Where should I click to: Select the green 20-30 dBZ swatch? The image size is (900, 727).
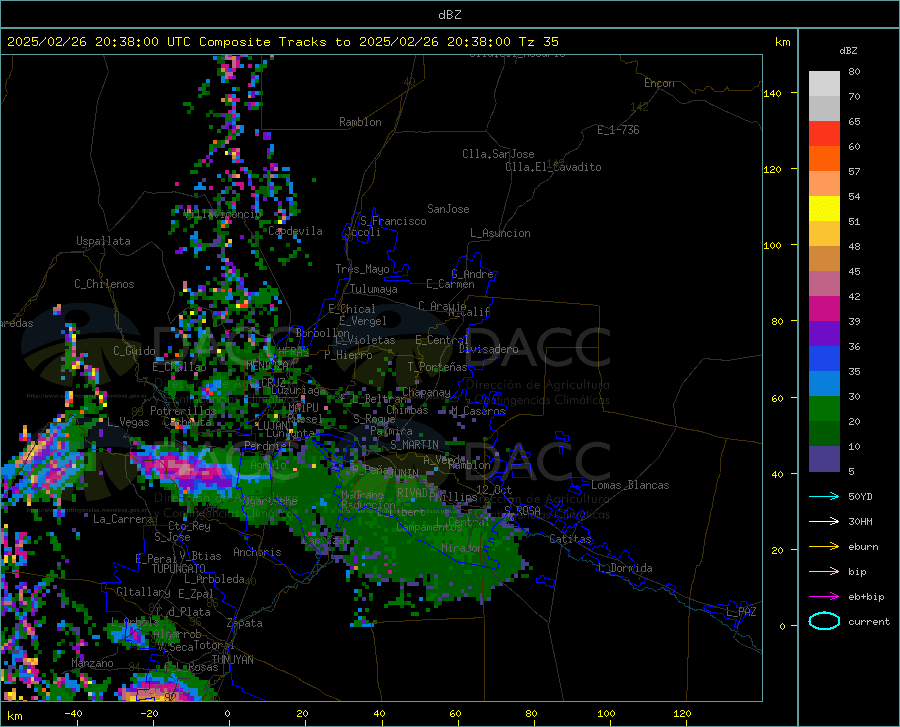(824, 409)
